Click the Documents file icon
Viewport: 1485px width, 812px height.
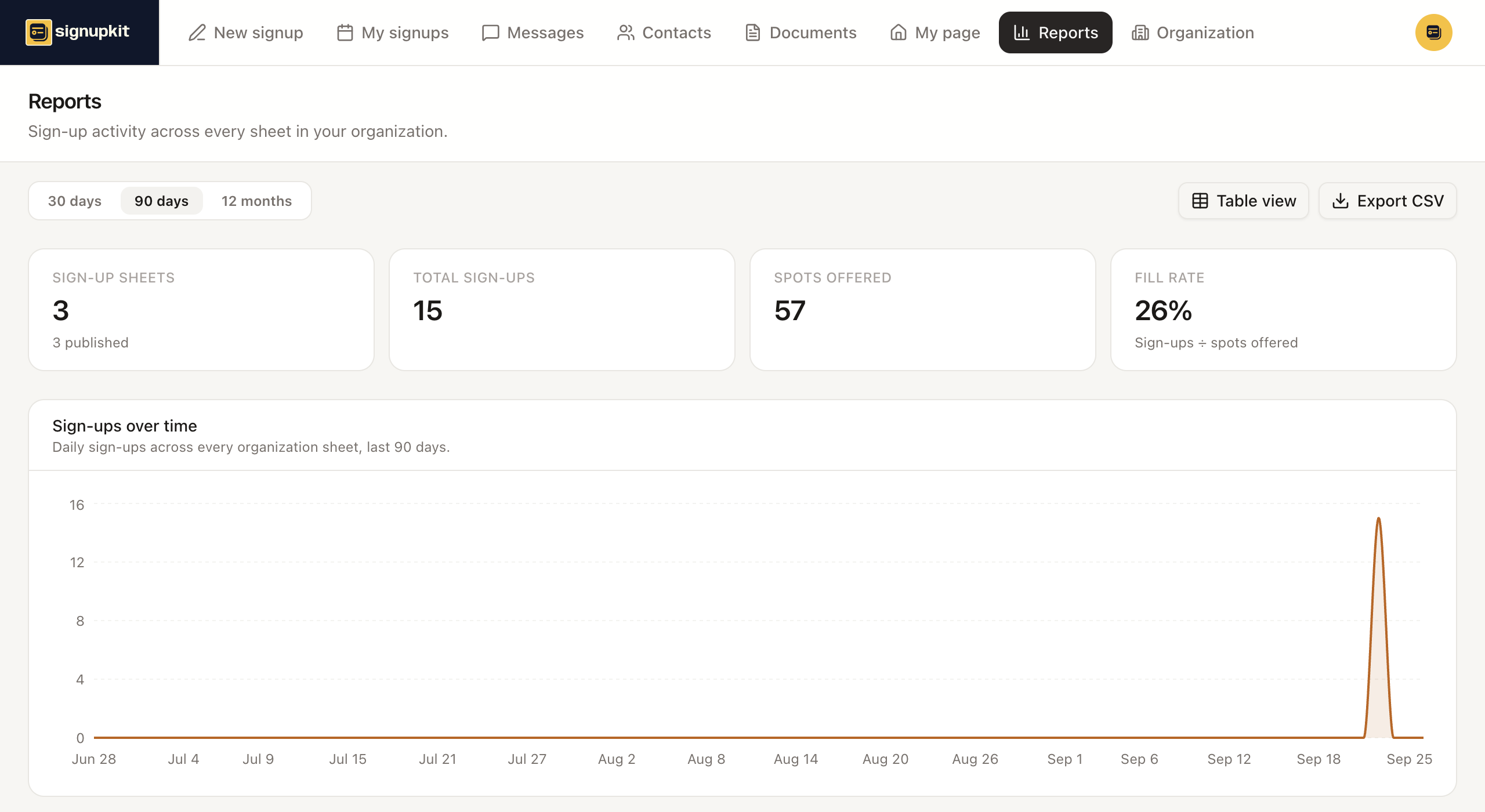coord(753,32)
